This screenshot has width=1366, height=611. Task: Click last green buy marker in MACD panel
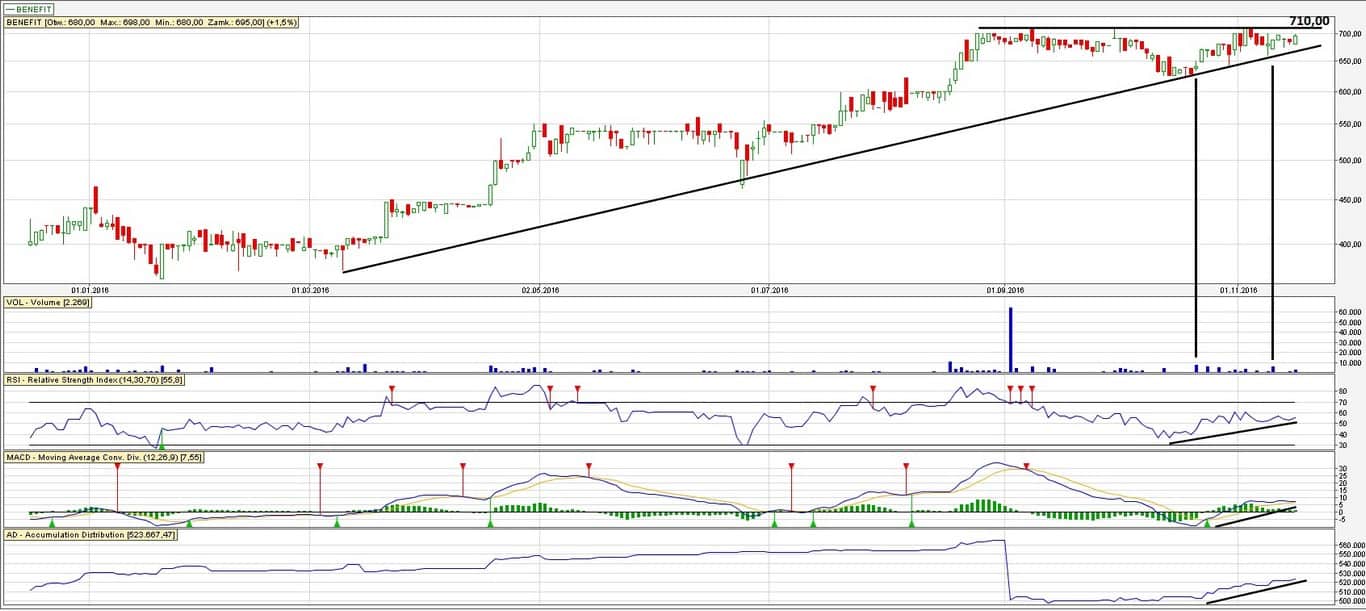click(x=1207, y=522)
